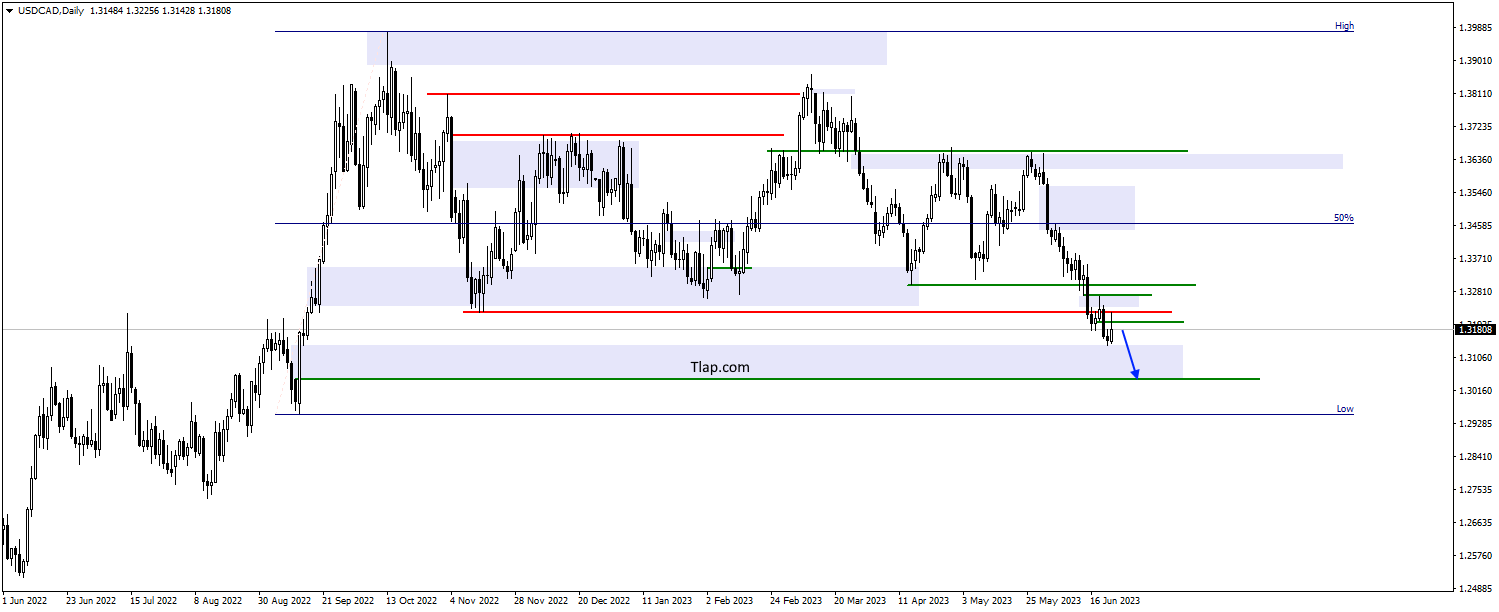The image size is (1499, 612).
Task: Click date label 4 Nov 2022
Action: pos(474,601)
